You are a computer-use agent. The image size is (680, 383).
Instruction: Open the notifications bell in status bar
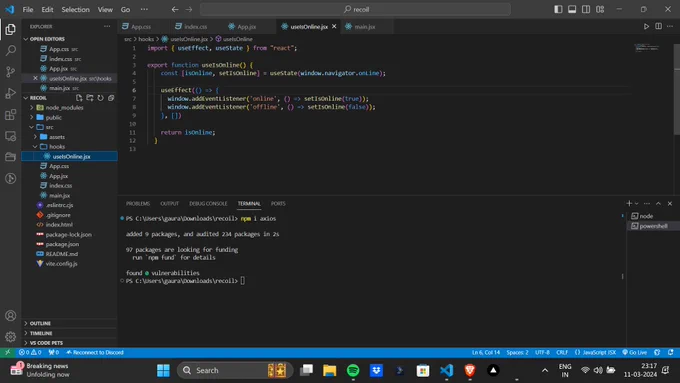pyautogui.click(x=670, y=352)
